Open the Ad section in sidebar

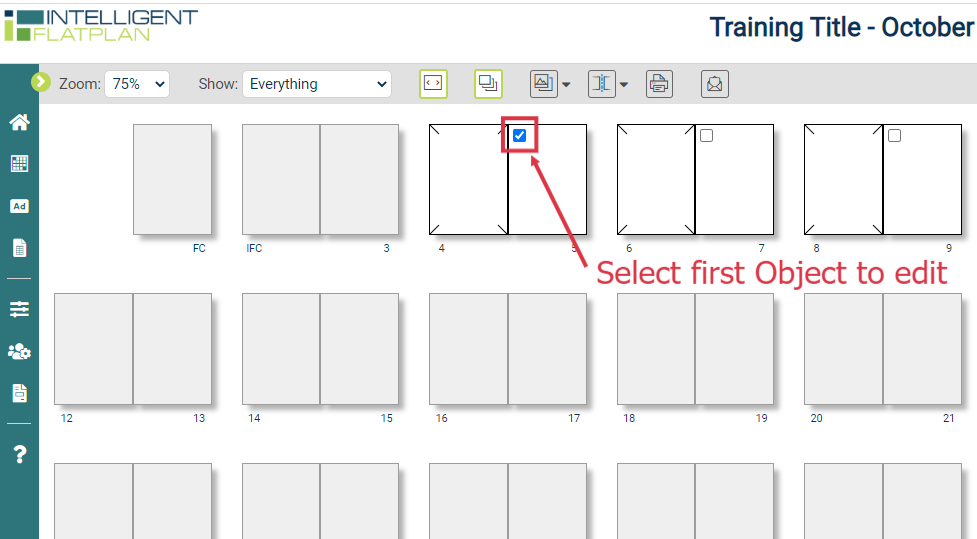point(19,206)
